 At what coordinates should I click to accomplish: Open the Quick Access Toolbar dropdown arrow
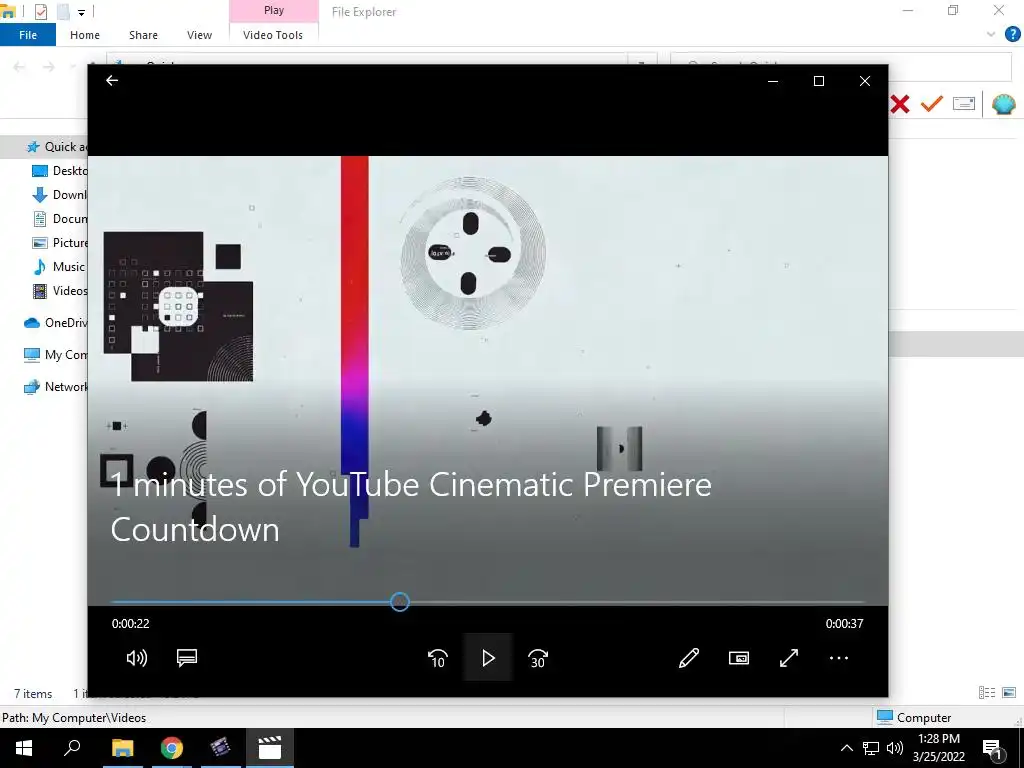point(81,12)
